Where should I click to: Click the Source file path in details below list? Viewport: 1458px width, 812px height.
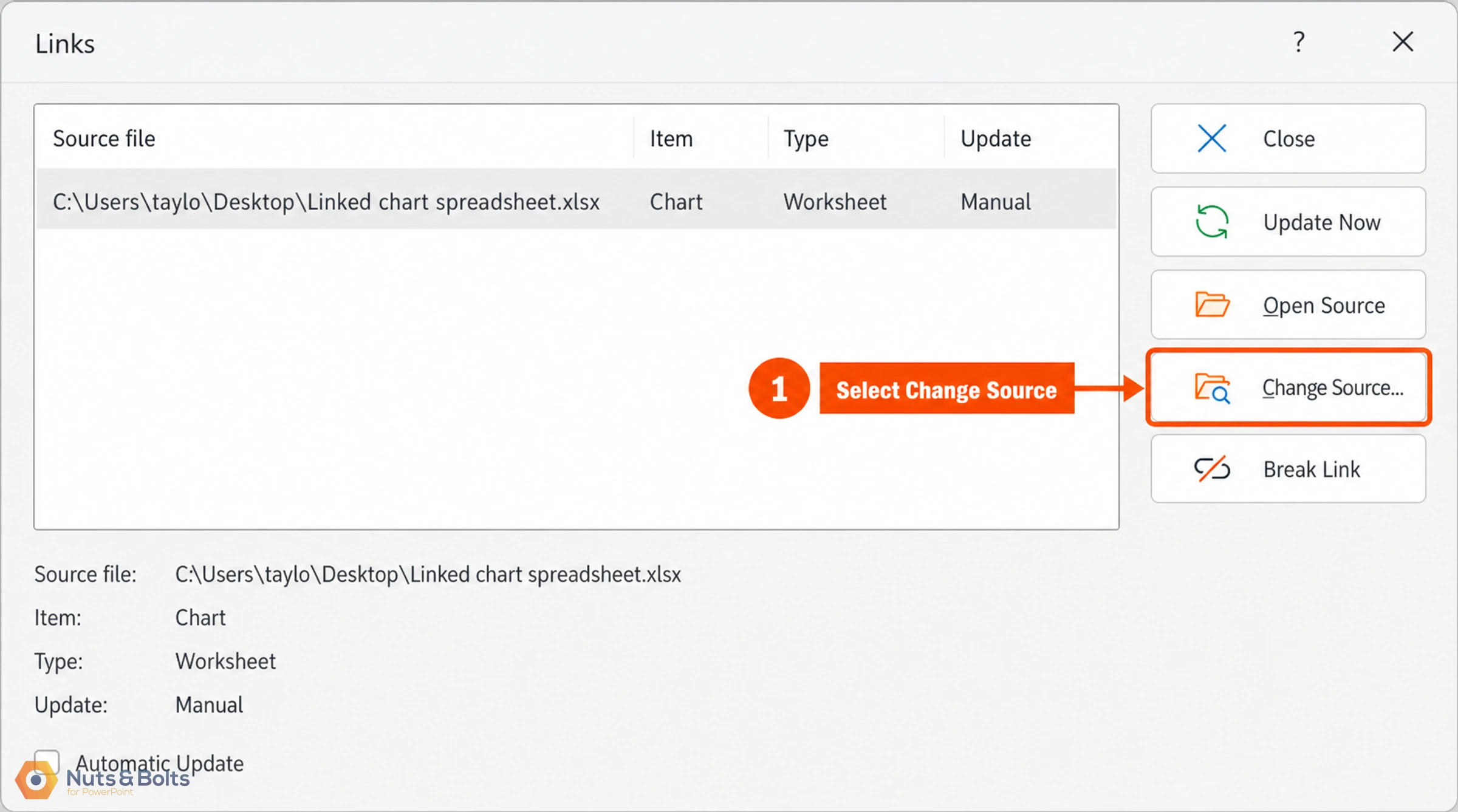[x=428, y=575]
